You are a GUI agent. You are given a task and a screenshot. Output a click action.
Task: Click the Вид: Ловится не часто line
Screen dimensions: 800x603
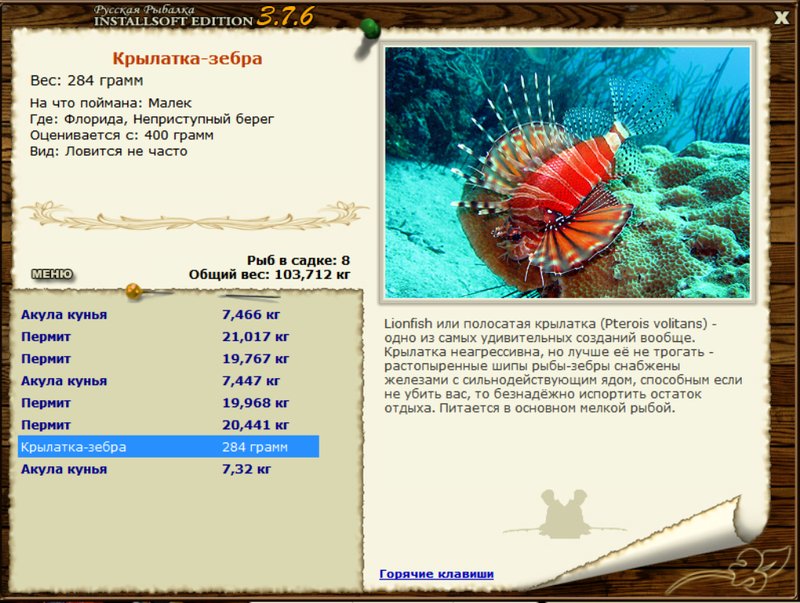109,152
